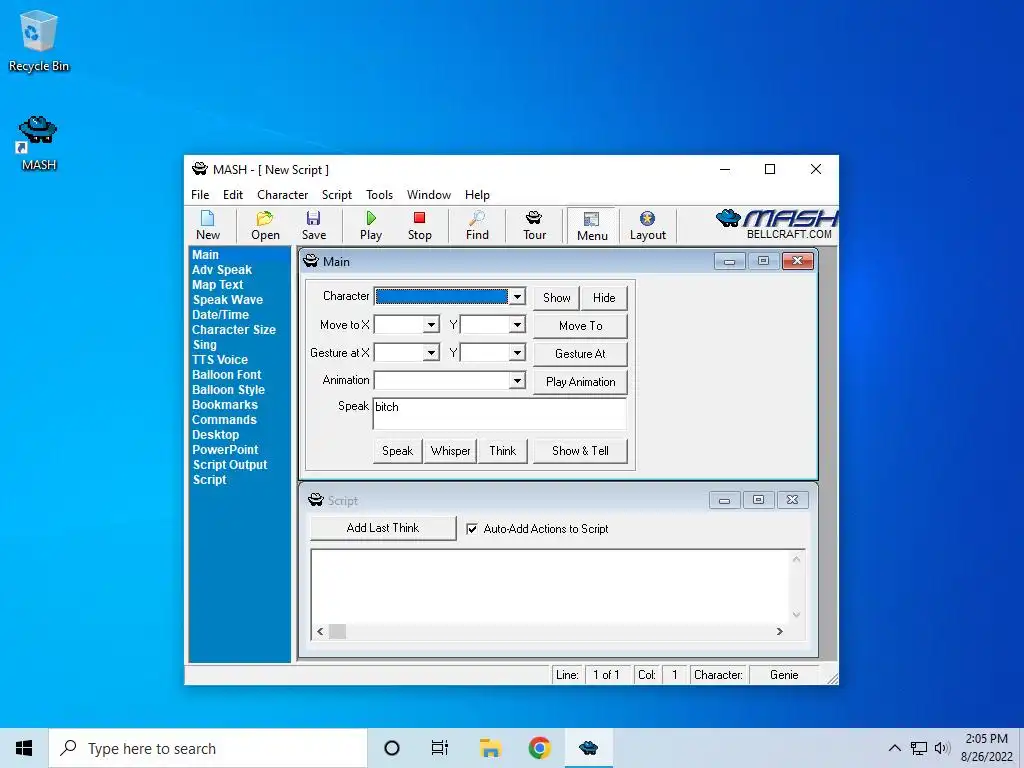
Task: Show hidden tray icons chevron
Action: coord(895,748)
